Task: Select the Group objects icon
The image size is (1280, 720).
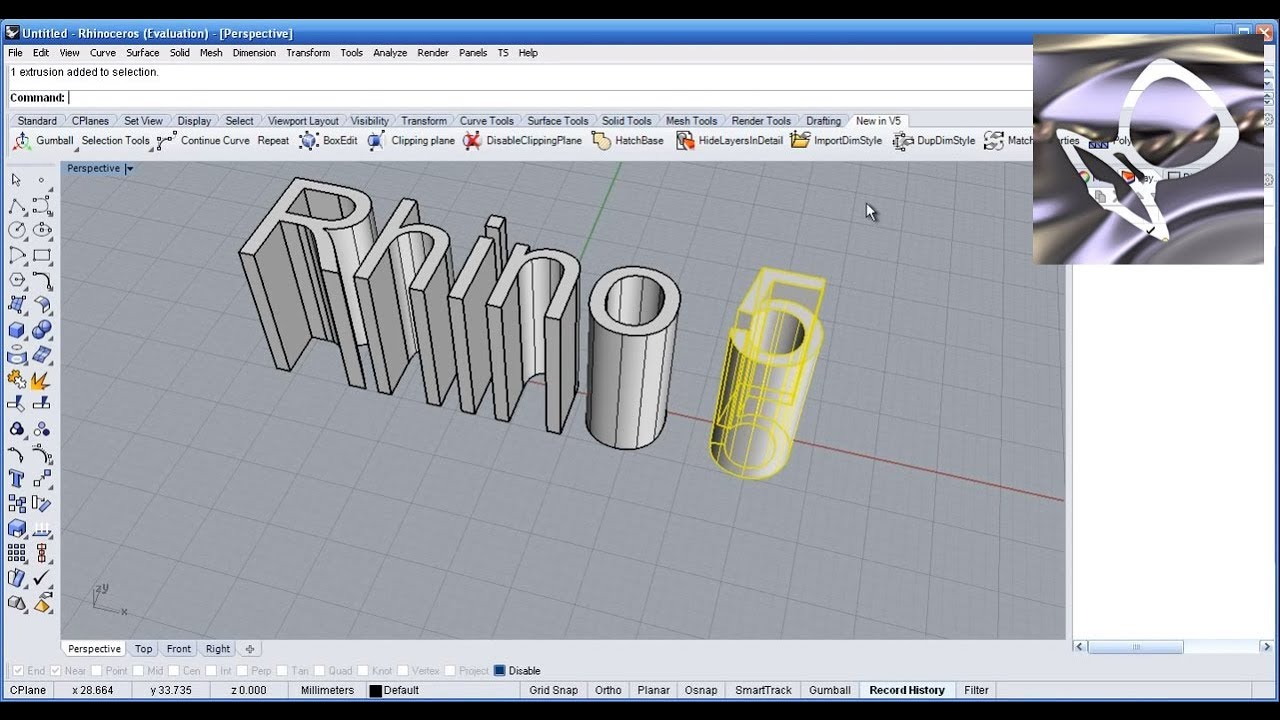Action: coord(17,429)
